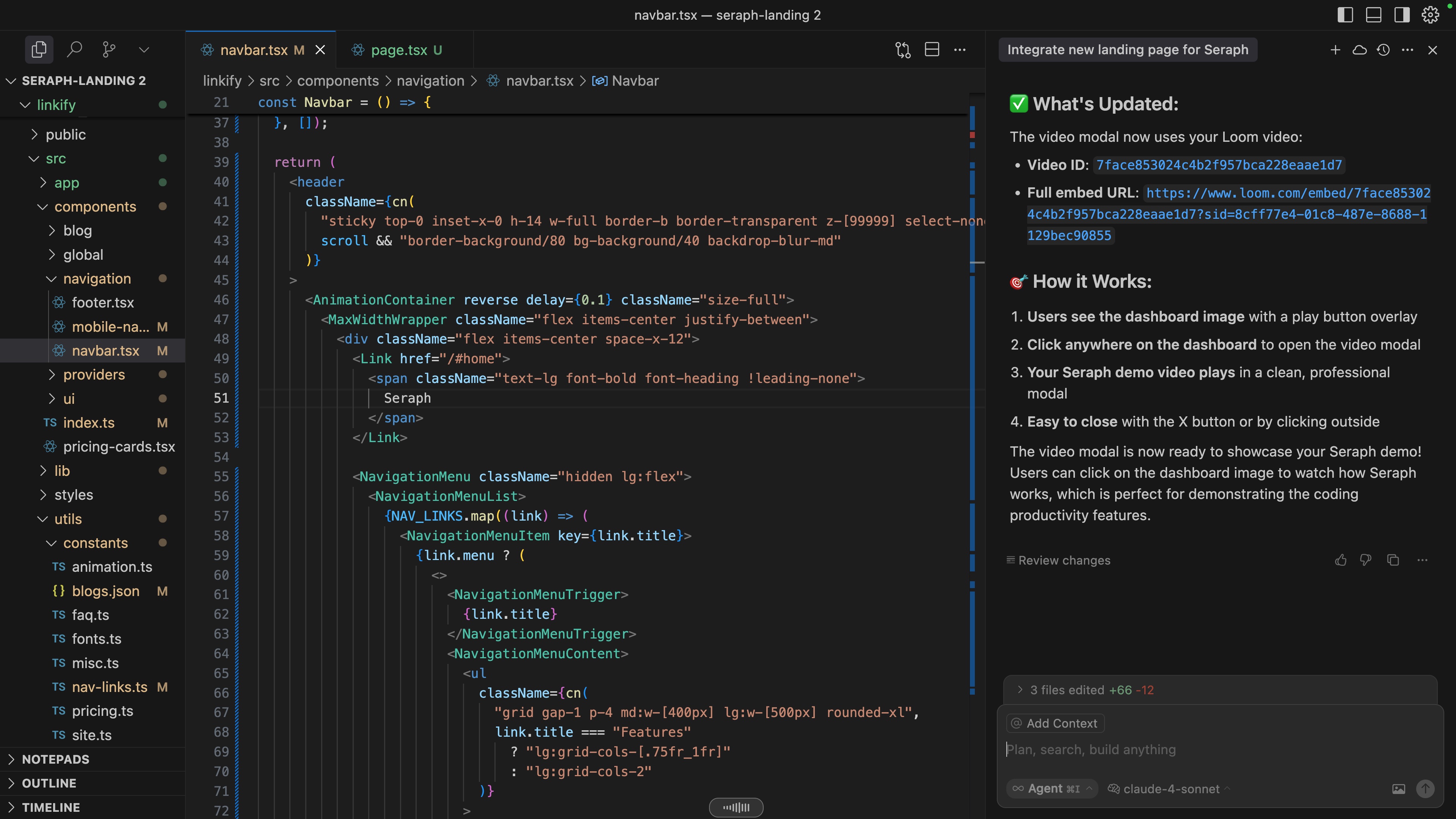Toggle the primary side bar
This screenshot has height=819, width=1456.
pos(1345,15)
